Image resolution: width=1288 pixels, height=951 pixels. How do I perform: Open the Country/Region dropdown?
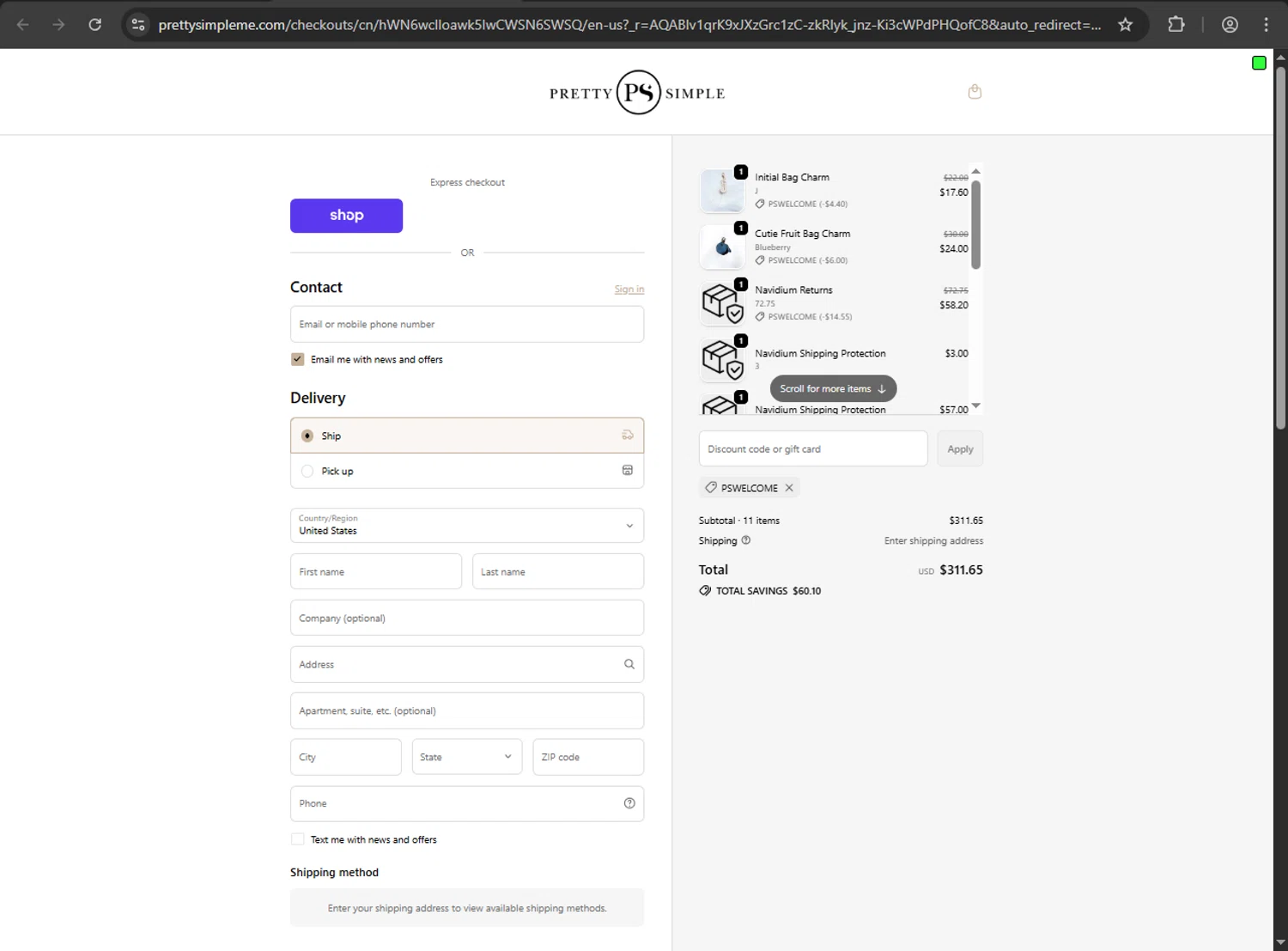(467, 525)
